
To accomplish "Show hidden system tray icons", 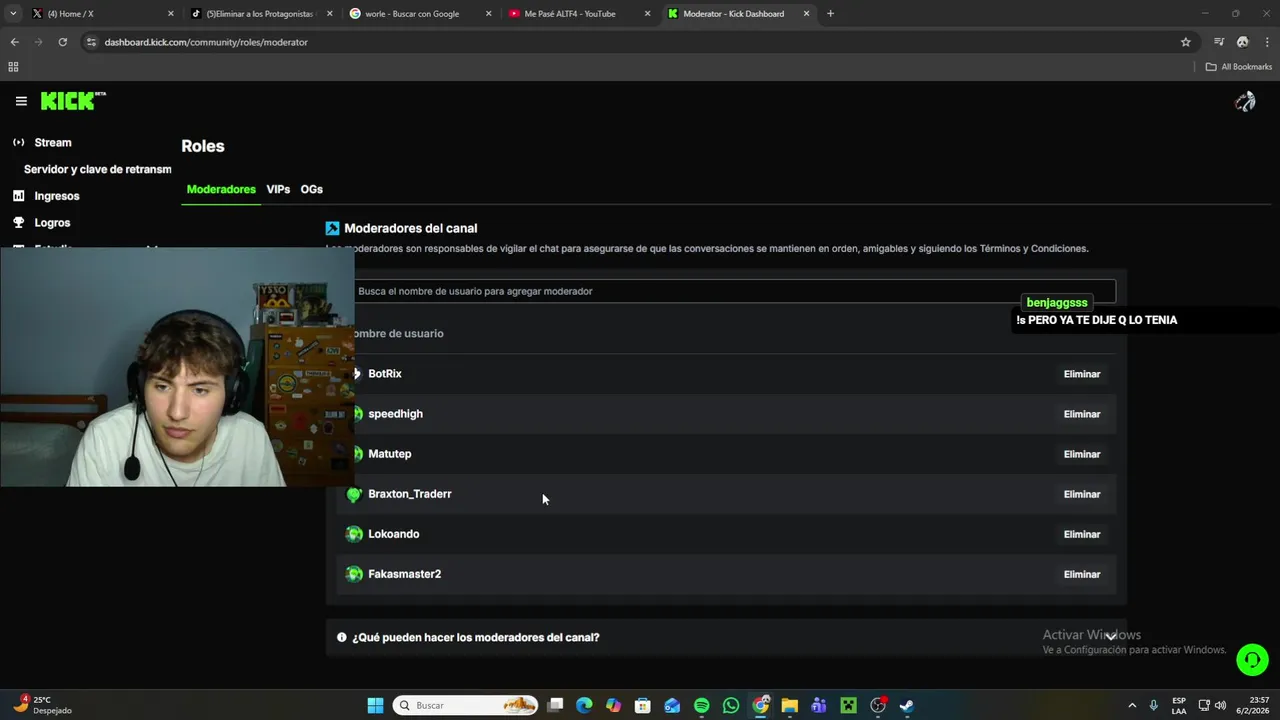I will coord(1132,705).
